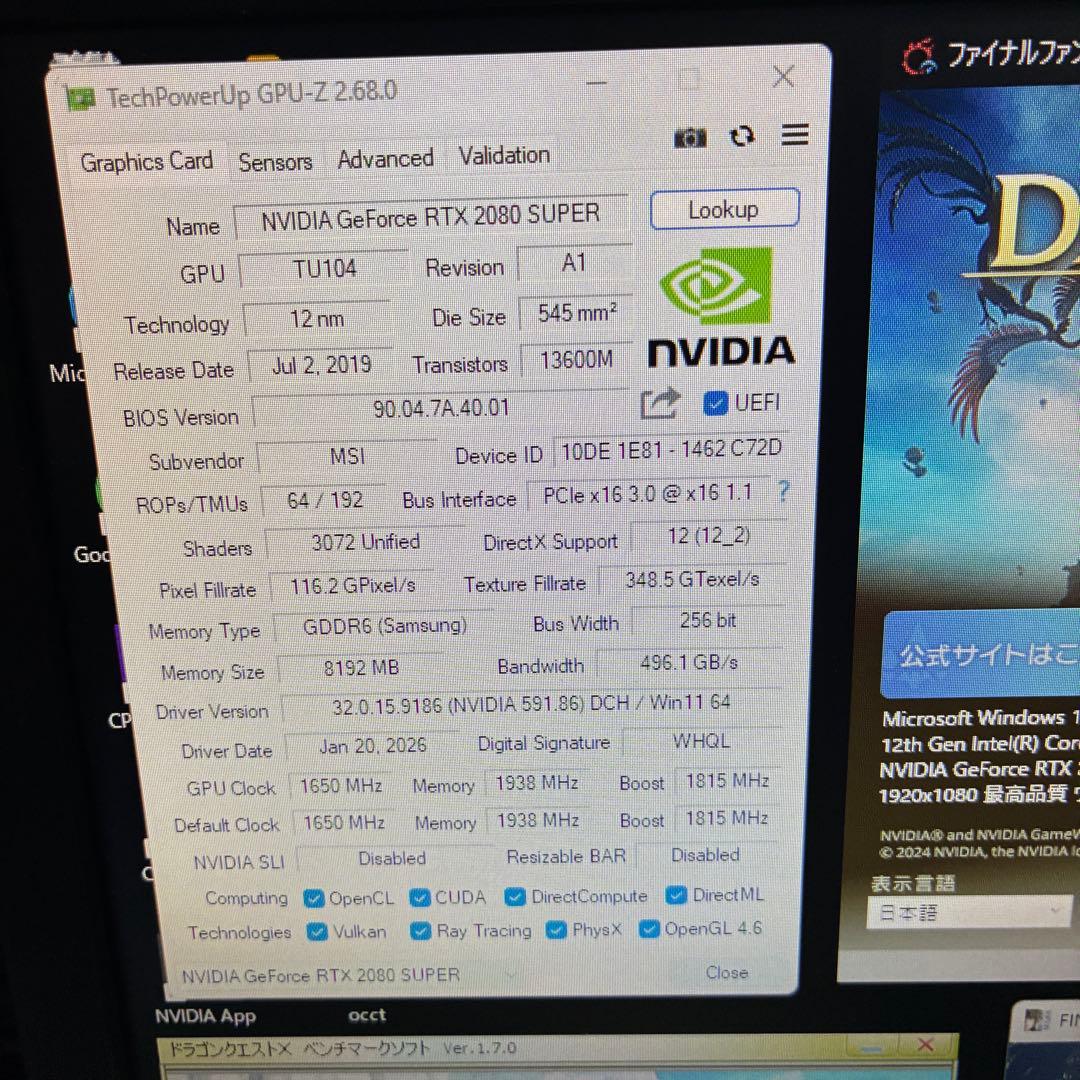Click the Close button in GPU-Z

click(x=727, y=973)
